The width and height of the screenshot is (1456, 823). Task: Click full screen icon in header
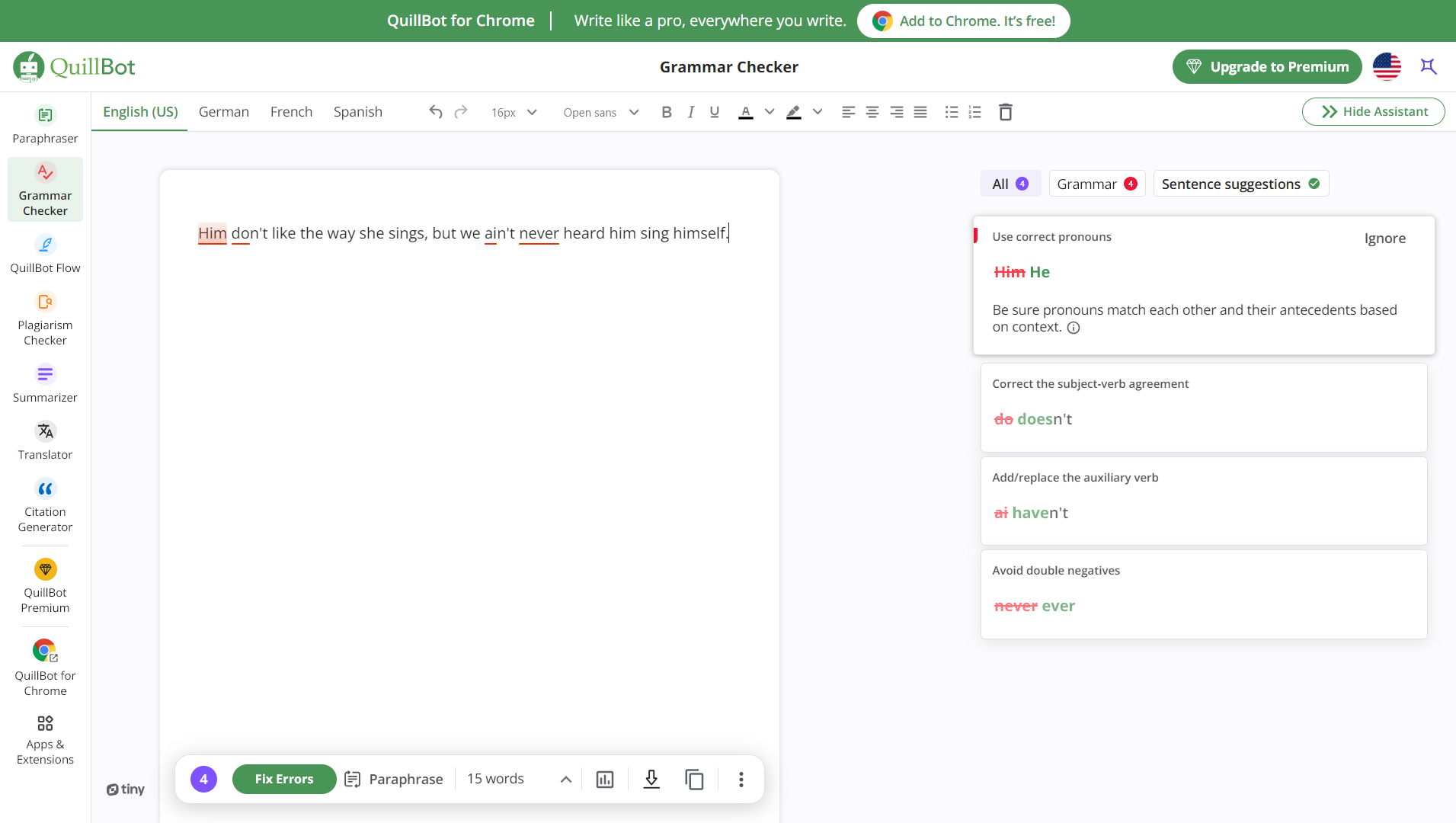click(x=1429, y=66)
